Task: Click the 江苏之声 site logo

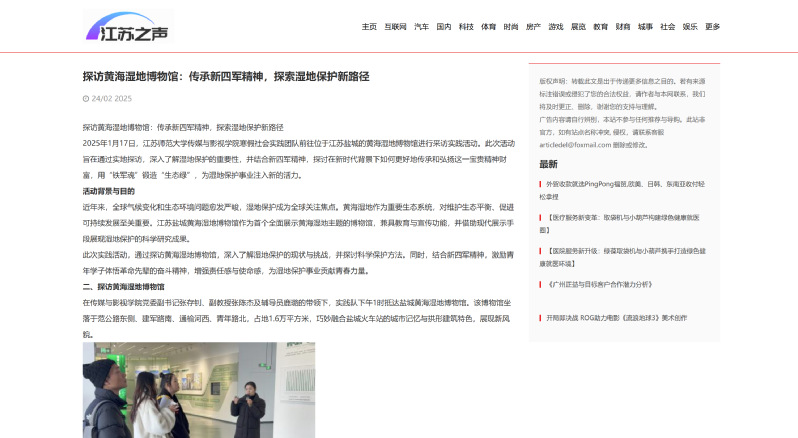Action: 126,27
